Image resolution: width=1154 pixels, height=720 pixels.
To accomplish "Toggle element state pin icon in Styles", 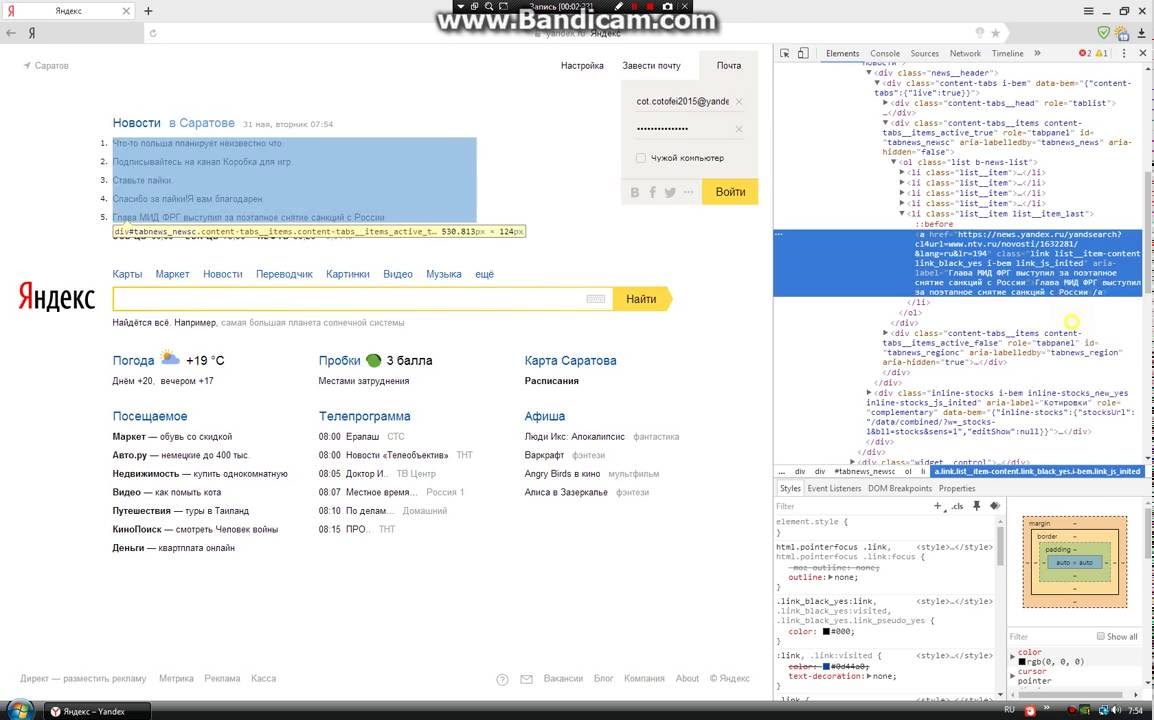I will click(x=977, y=506).
